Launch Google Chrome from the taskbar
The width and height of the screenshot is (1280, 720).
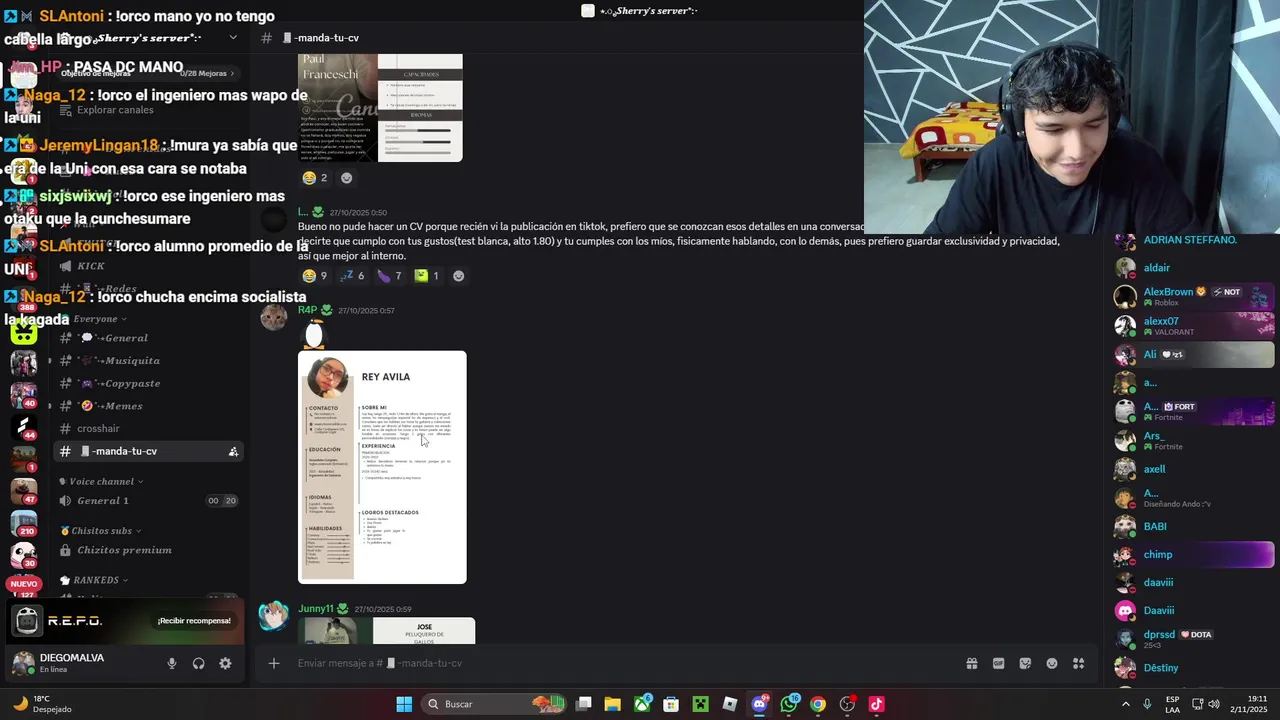(x=818, y=704)
